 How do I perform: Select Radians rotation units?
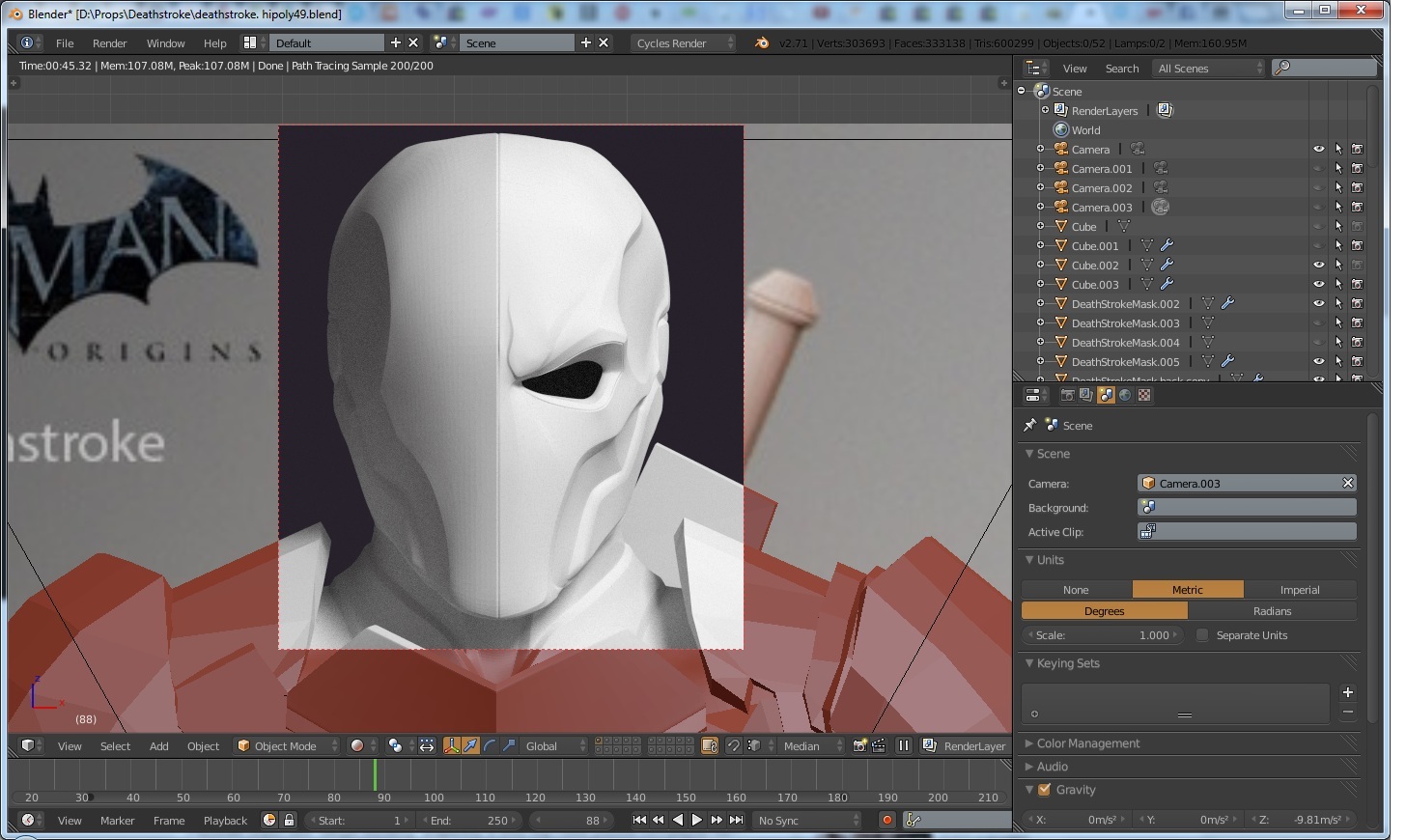click(1272, 611)
